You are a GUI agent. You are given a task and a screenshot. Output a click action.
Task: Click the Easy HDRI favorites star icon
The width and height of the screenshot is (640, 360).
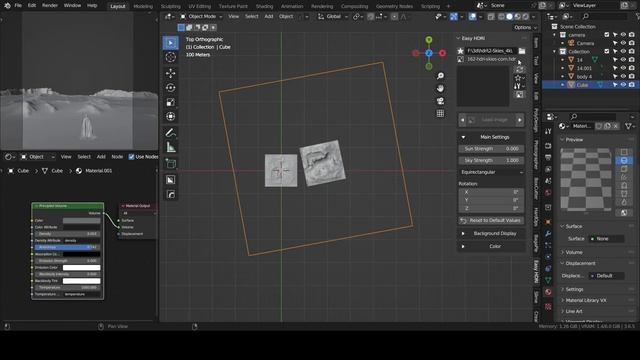click(460, 51)
